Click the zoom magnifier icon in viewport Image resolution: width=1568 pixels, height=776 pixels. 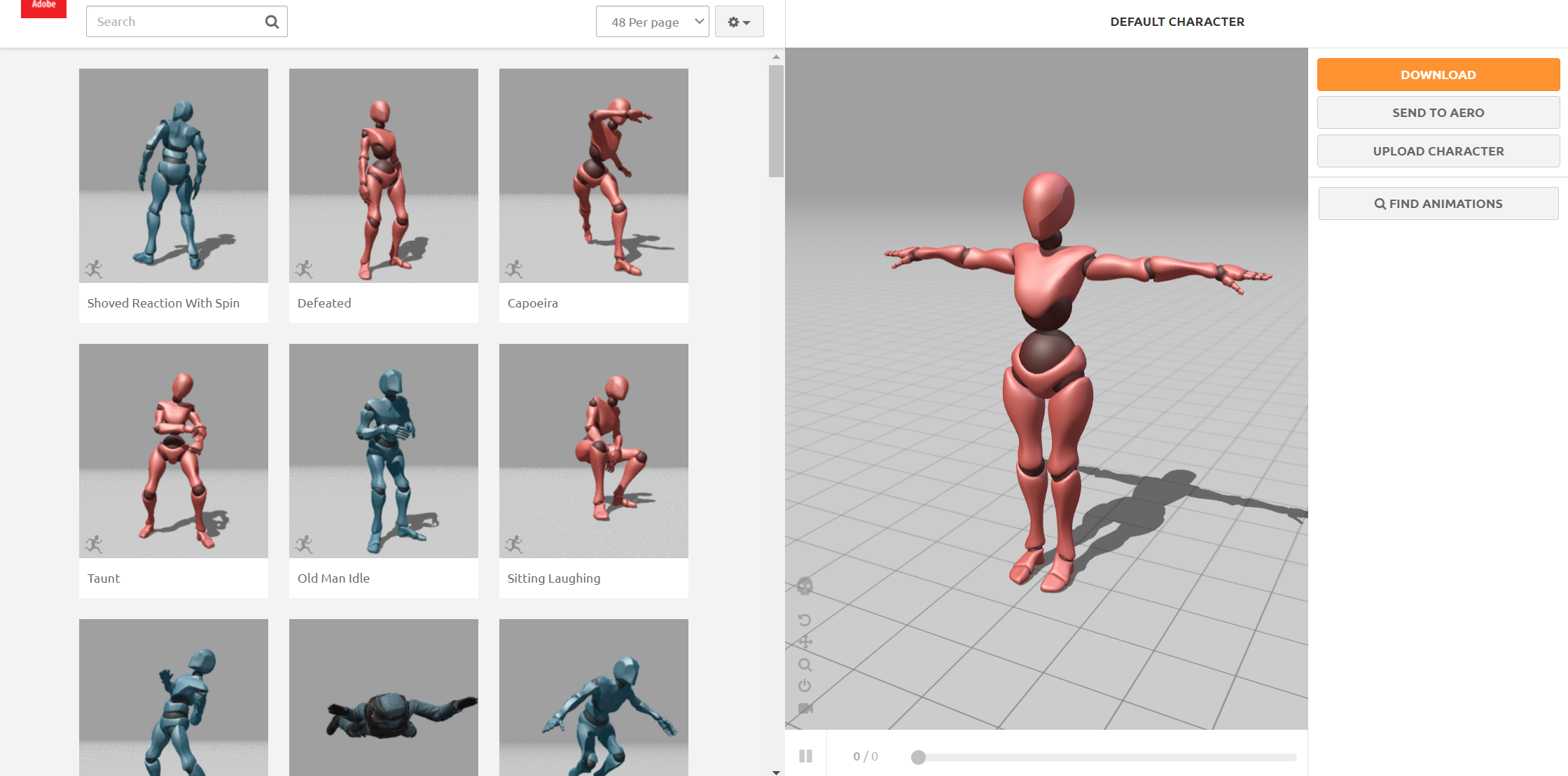tap(805, 665)
